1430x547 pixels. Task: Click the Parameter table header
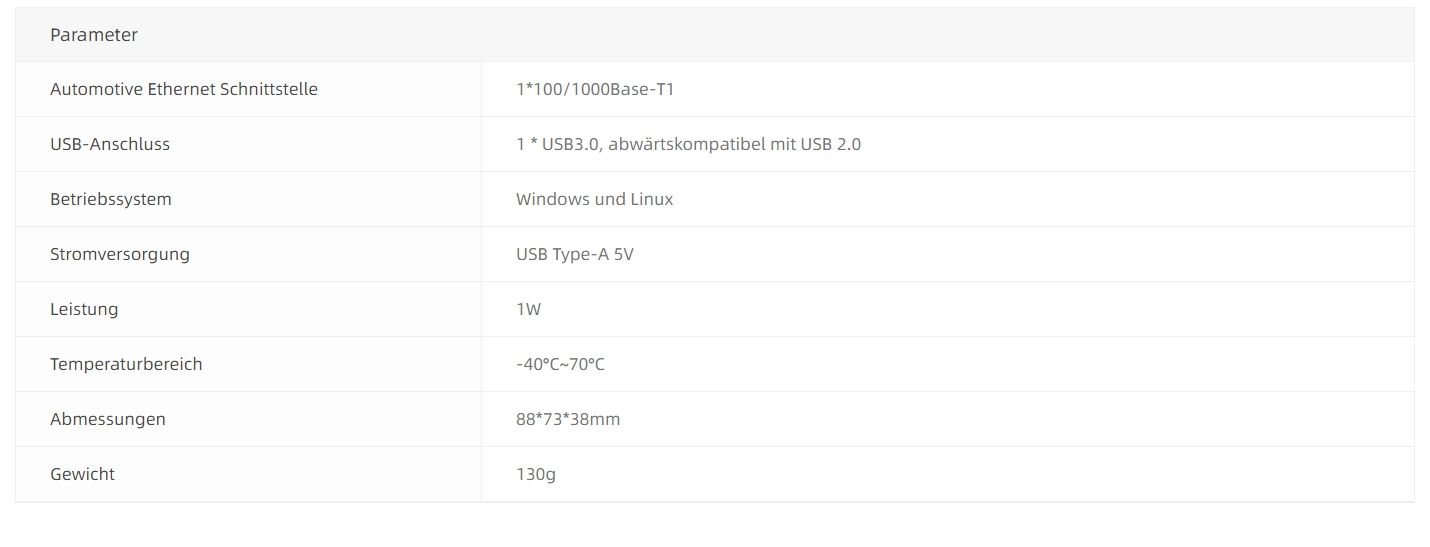94,35
